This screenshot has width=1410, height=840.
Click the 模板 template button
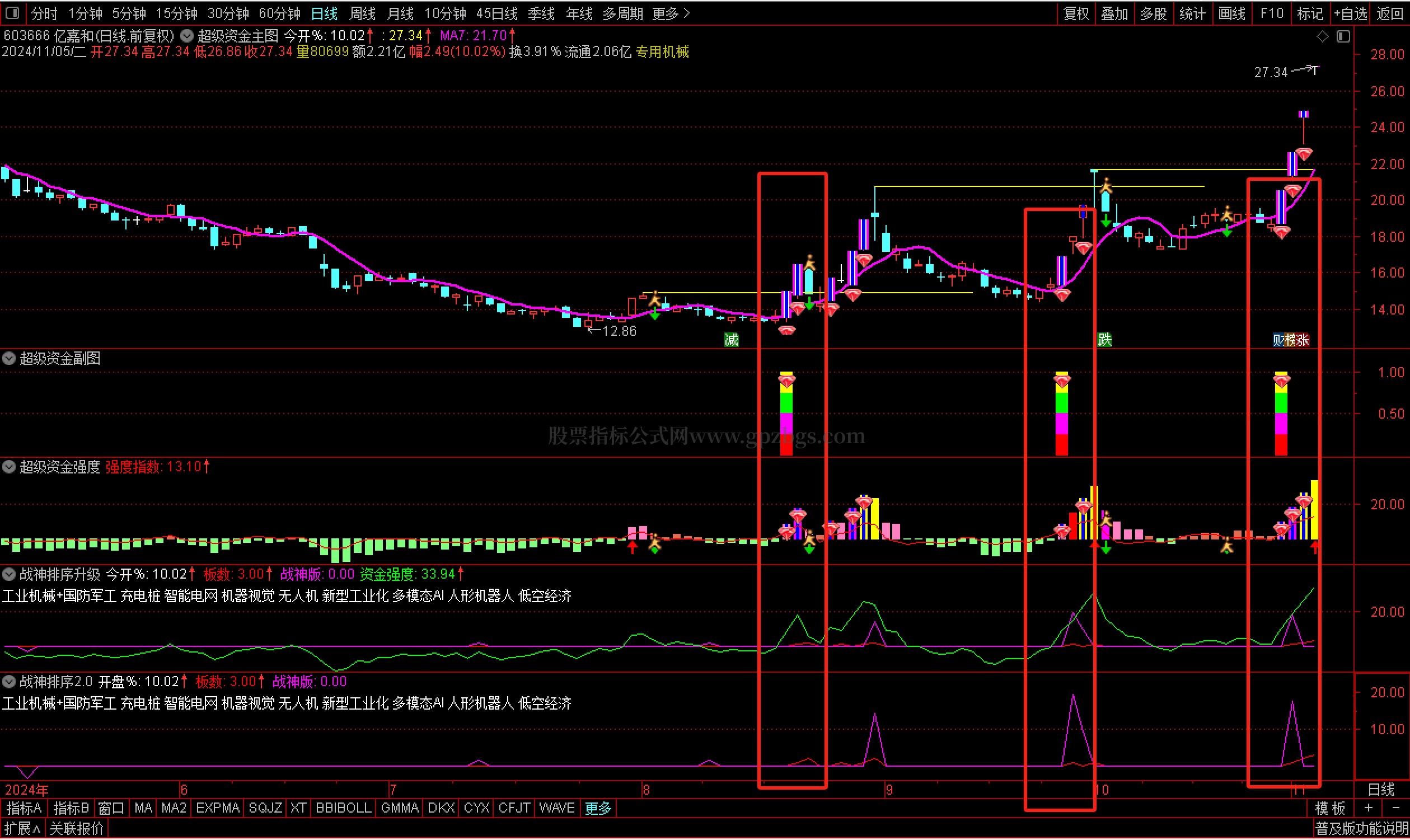pos(1329,808)
